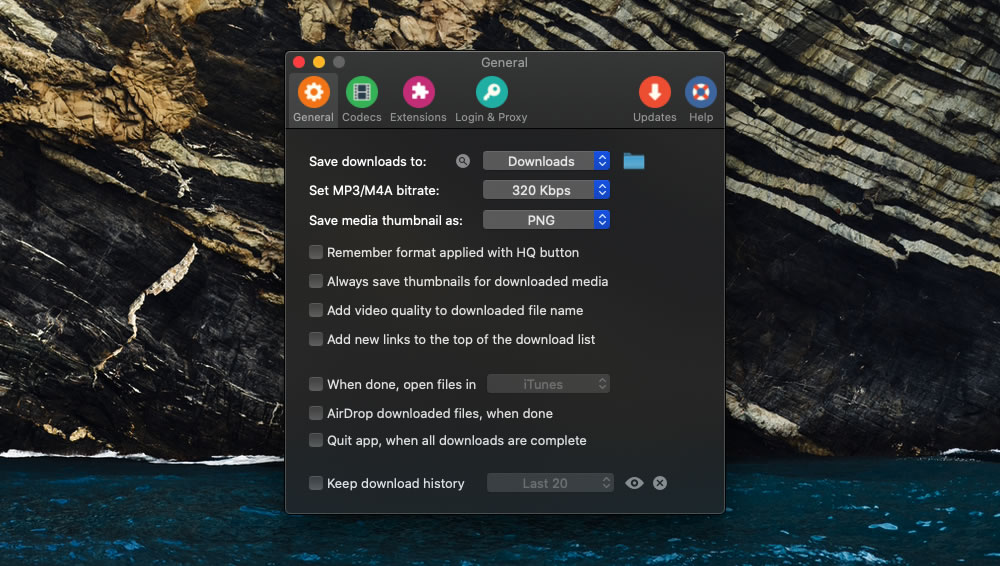1000x566 pixels.
Task: Change the MP3/M4A bitrate dropdown
Action: (x=547, y=190)
